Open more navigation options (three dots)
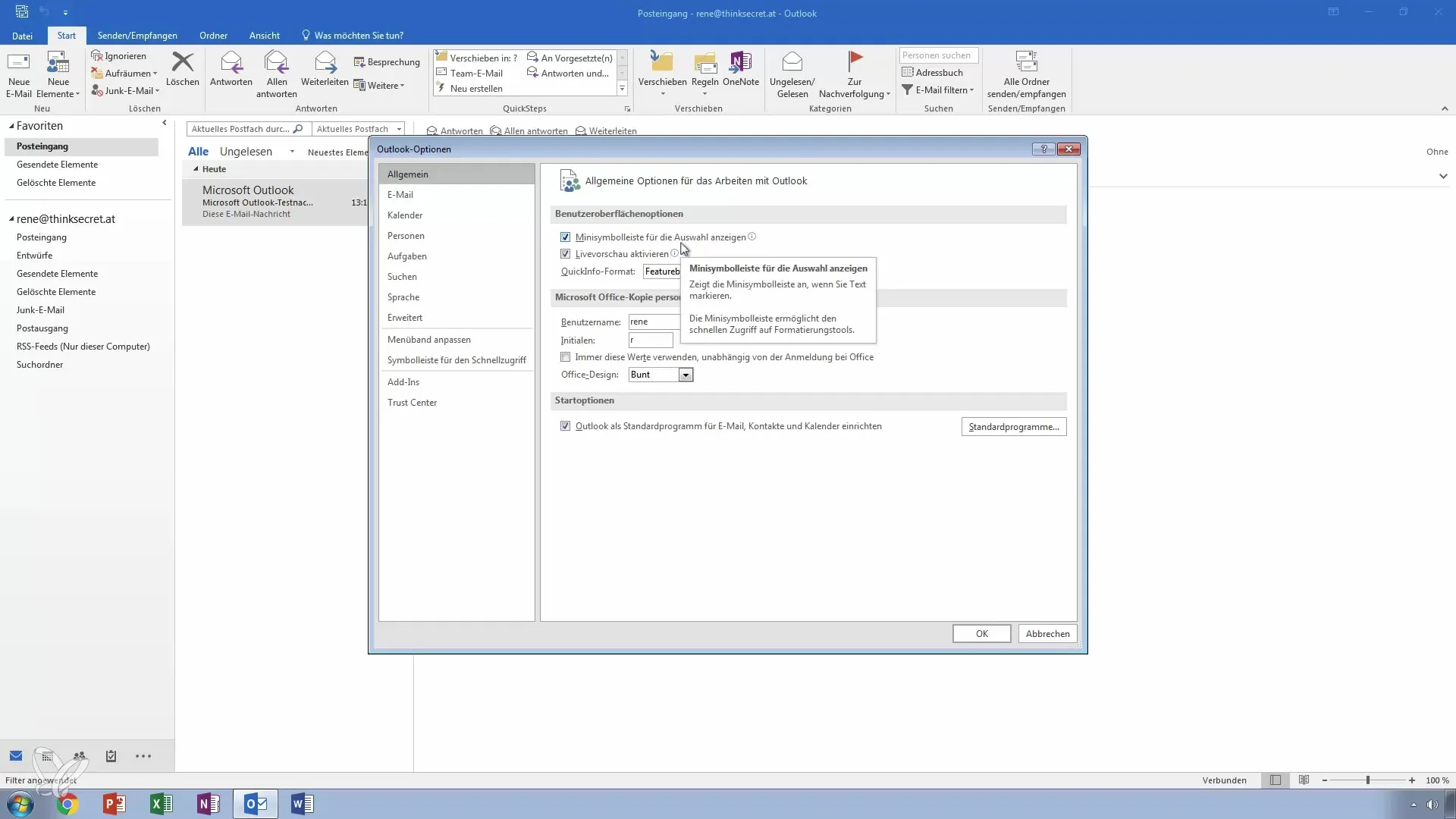 coord(143,756)
